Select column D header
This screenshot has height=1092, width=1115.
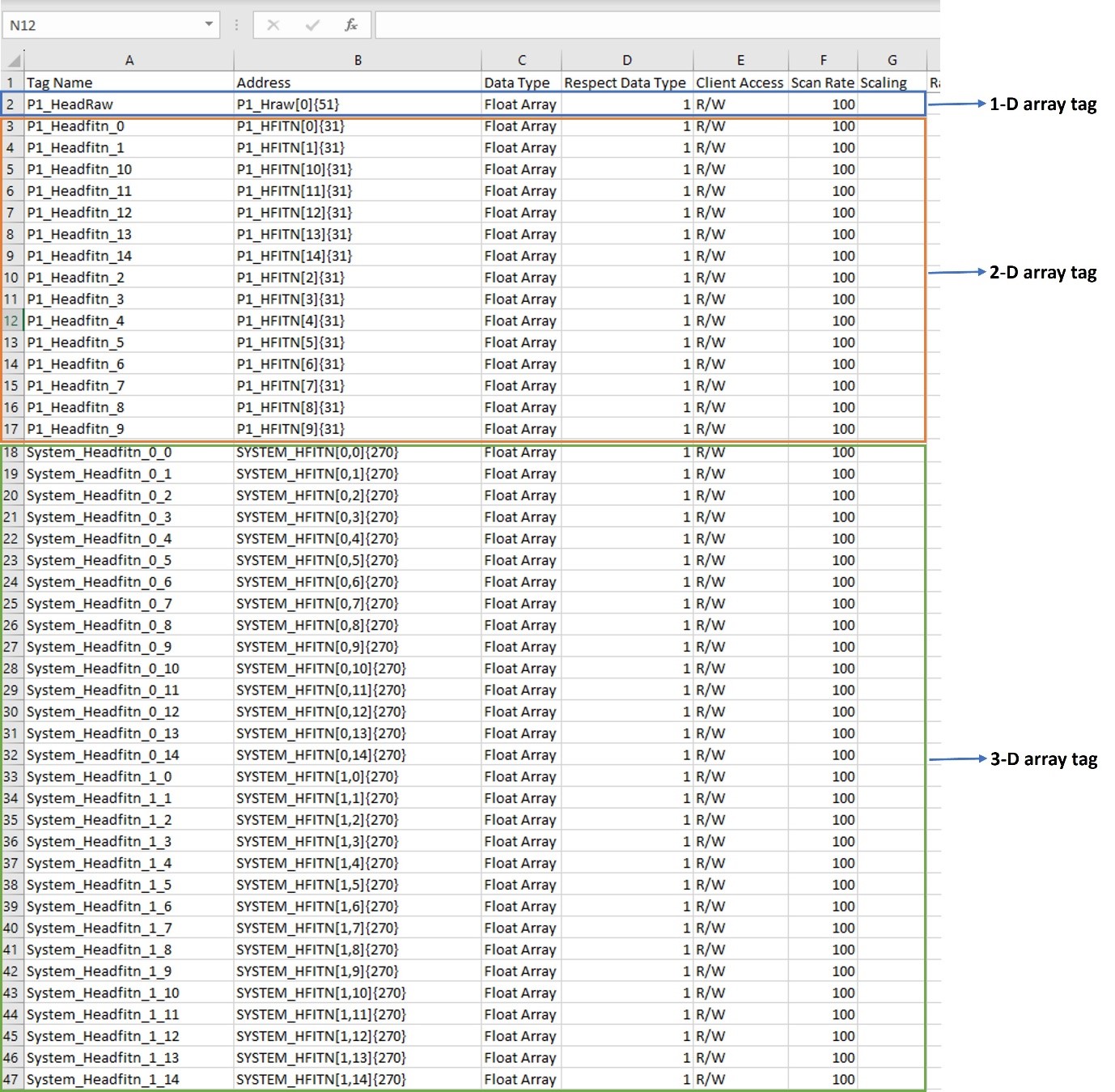click(x=627, y=61)
